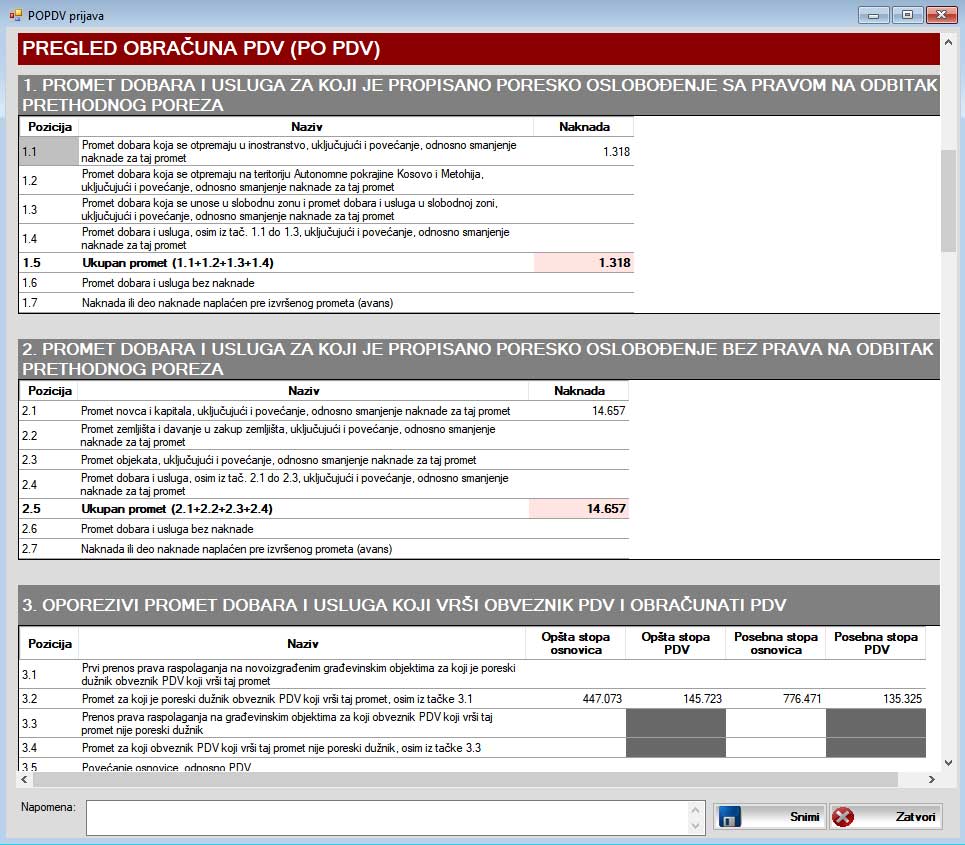Click Naknada value 1.318 in row 1.1
The width and height of the screenshot is (965, 845).
tap(616, 151)
